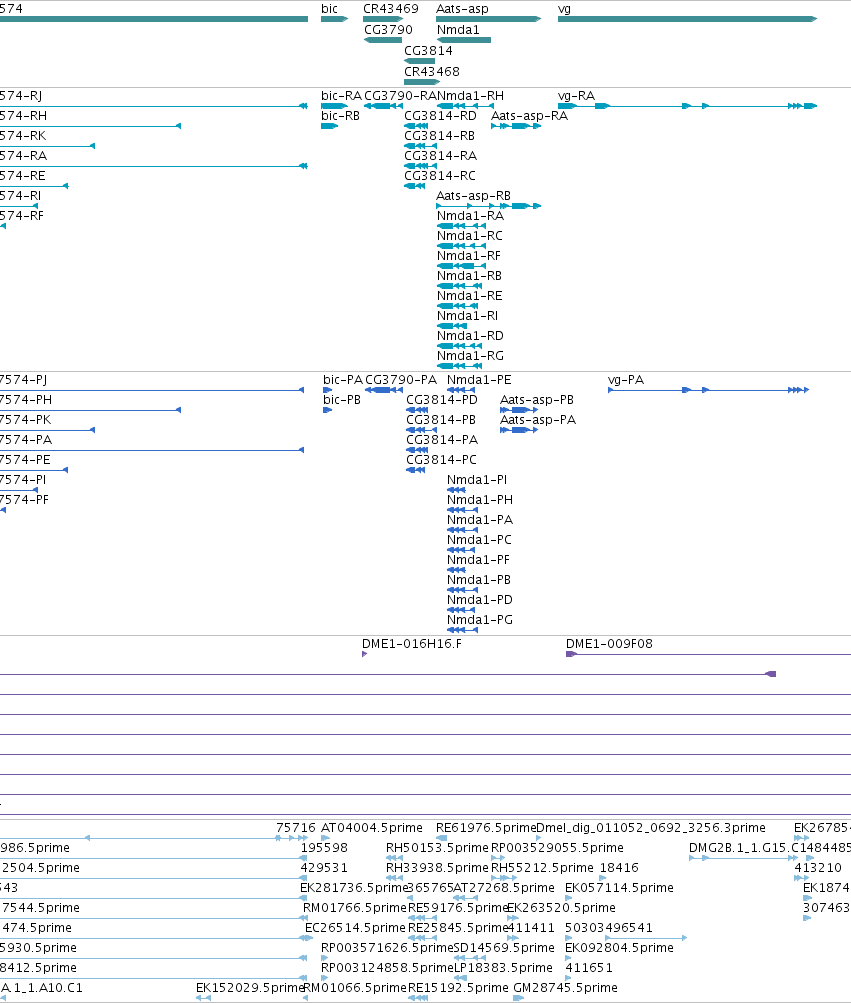
Task: Select transcript label Aats-asp-RB
Action: pos(473,196)
